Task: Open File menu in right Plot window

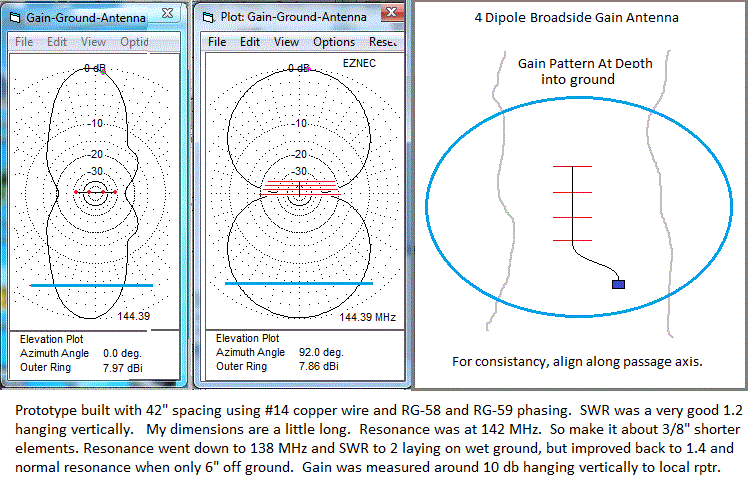Action: [x=216, y=42]
